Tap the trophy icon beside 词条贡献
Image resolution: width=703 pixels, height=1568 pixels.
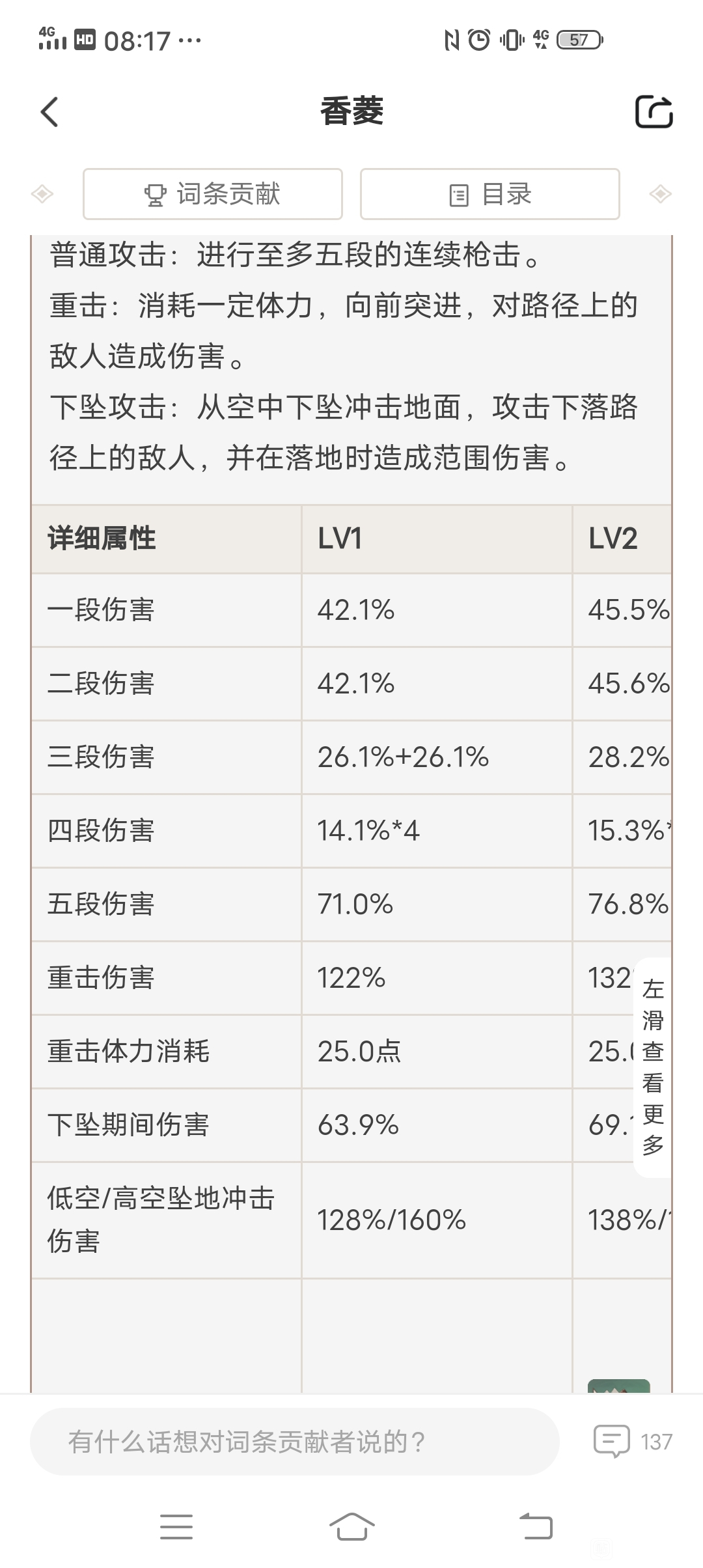click(155, 195)
